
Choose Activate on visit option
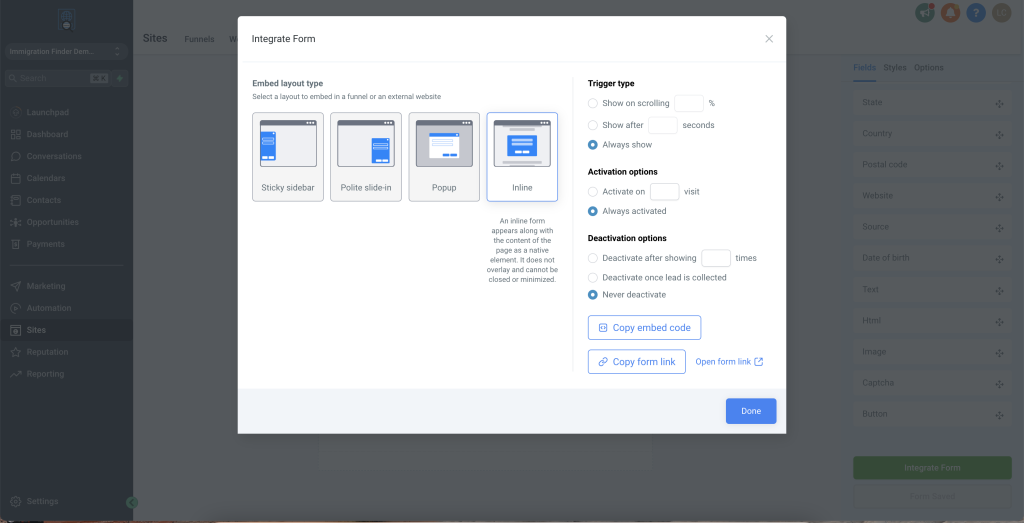click(593, 191)
